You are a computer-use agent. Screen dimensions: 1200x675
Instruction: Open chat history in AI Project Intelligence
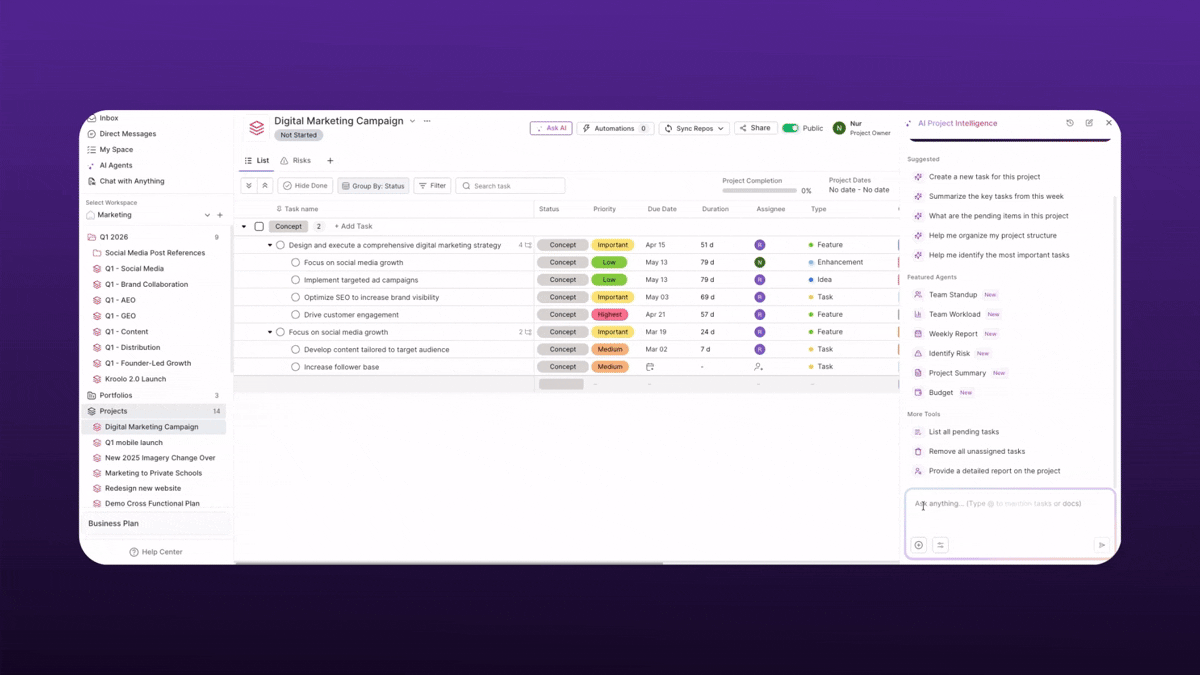pos(1070,122)
